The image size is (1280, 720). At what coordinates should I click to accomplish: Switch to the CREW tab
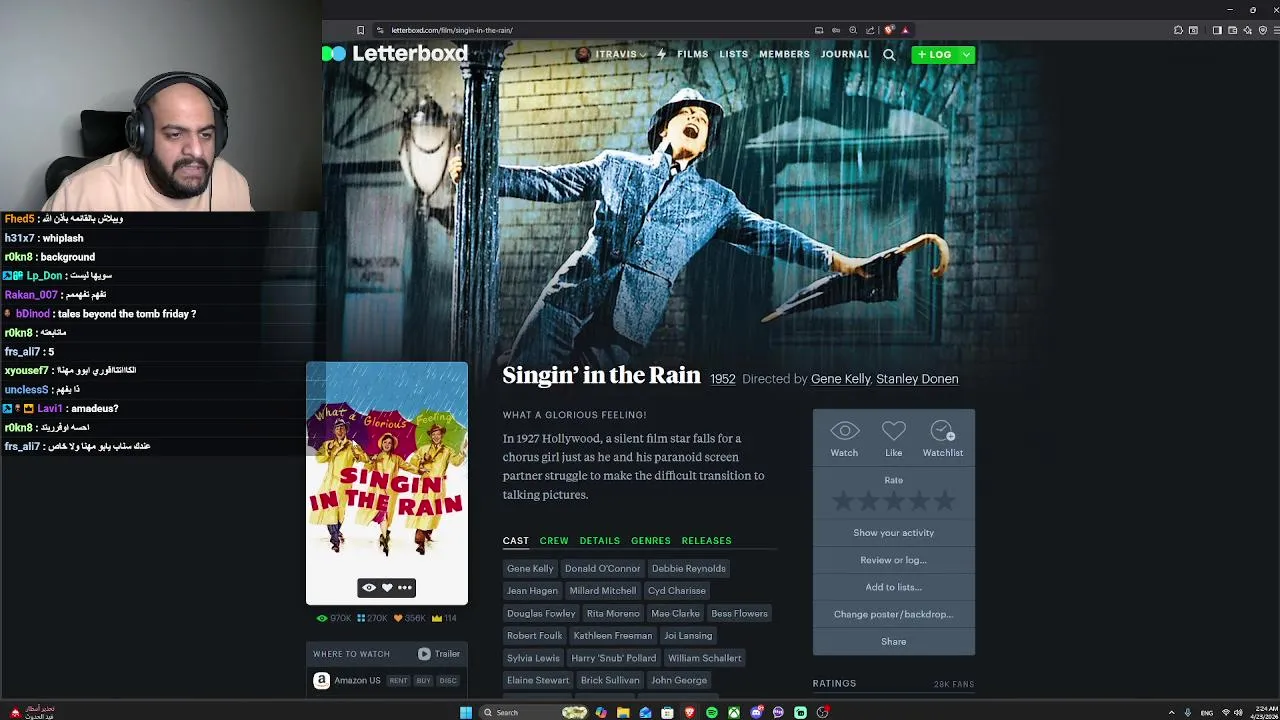click(x=554, y=541)
